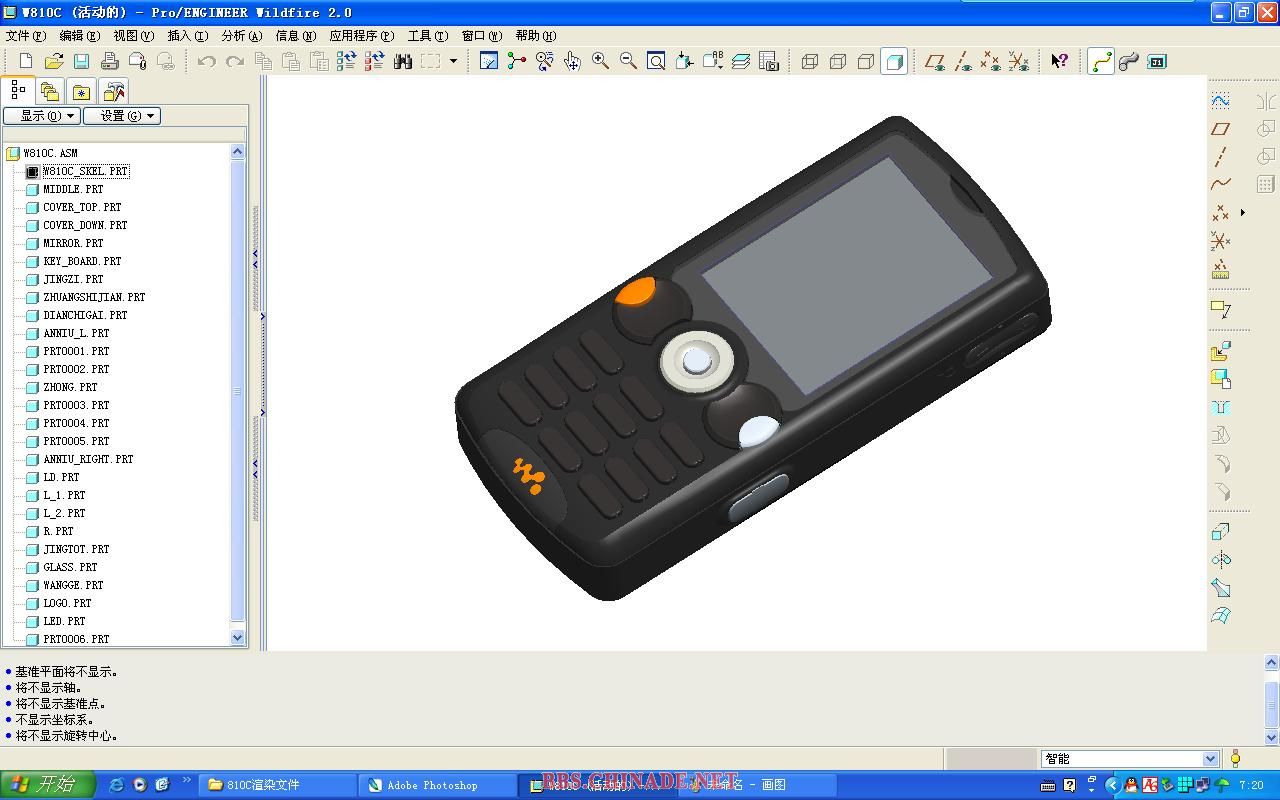1280x800 pixels.
Task: Switch to No Hidden display
Action: (866, 61)
